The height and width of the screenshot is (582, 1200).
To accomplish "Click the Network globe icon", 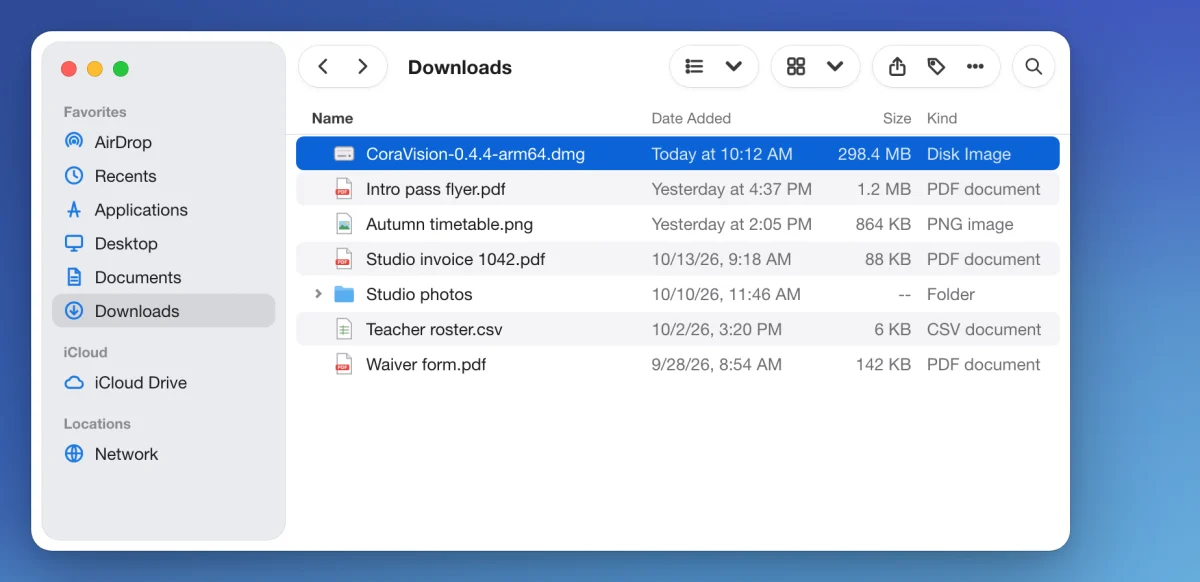I will click(74, 454).
